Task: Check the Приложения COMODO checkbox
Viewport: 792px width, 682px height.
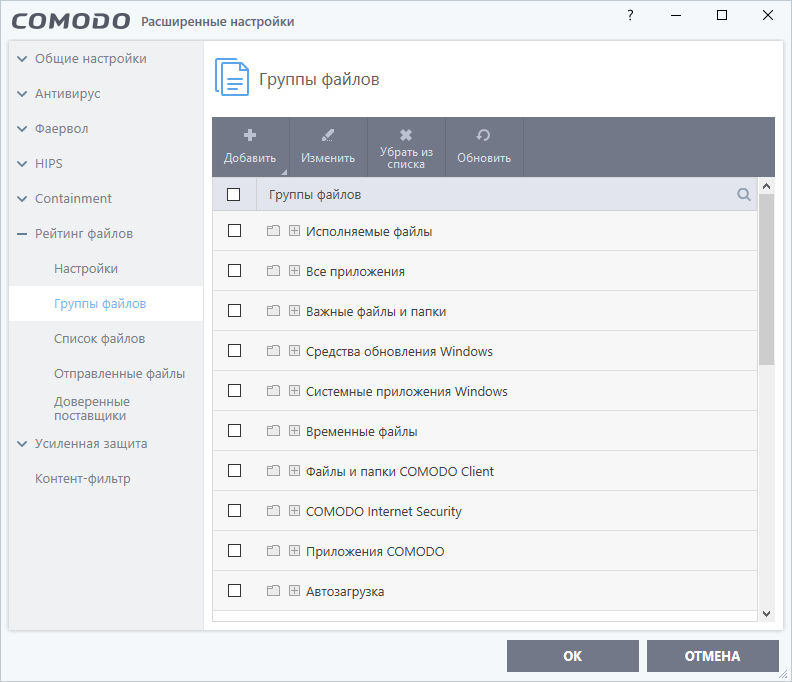Action: [x=234, y=551]
